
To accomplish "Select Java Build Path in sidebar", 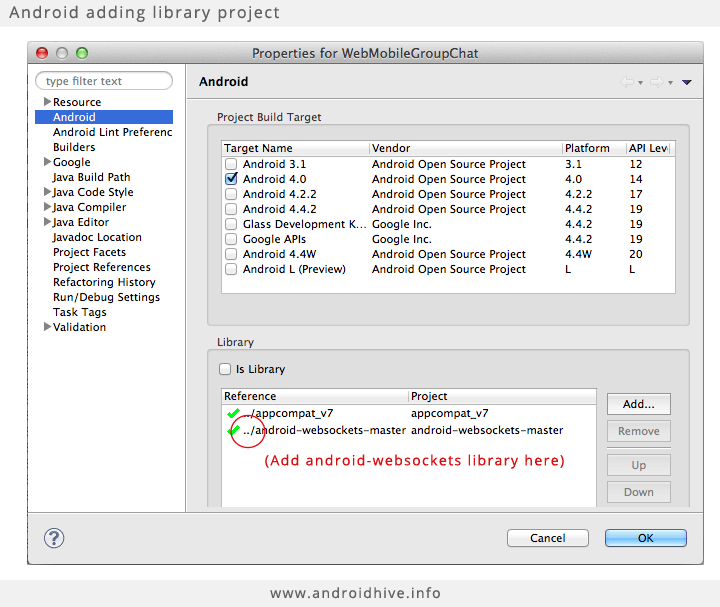I will click(x=91, y=177).
